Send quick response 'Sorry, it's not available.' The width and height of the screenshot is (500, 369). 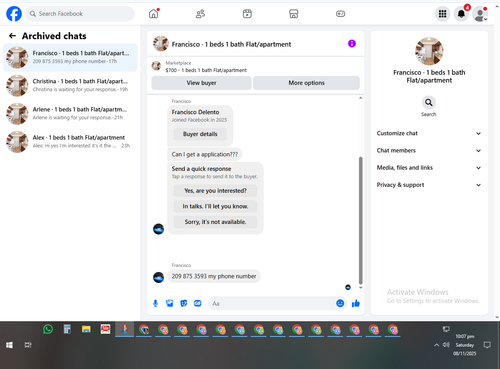[x=215, y=222]
